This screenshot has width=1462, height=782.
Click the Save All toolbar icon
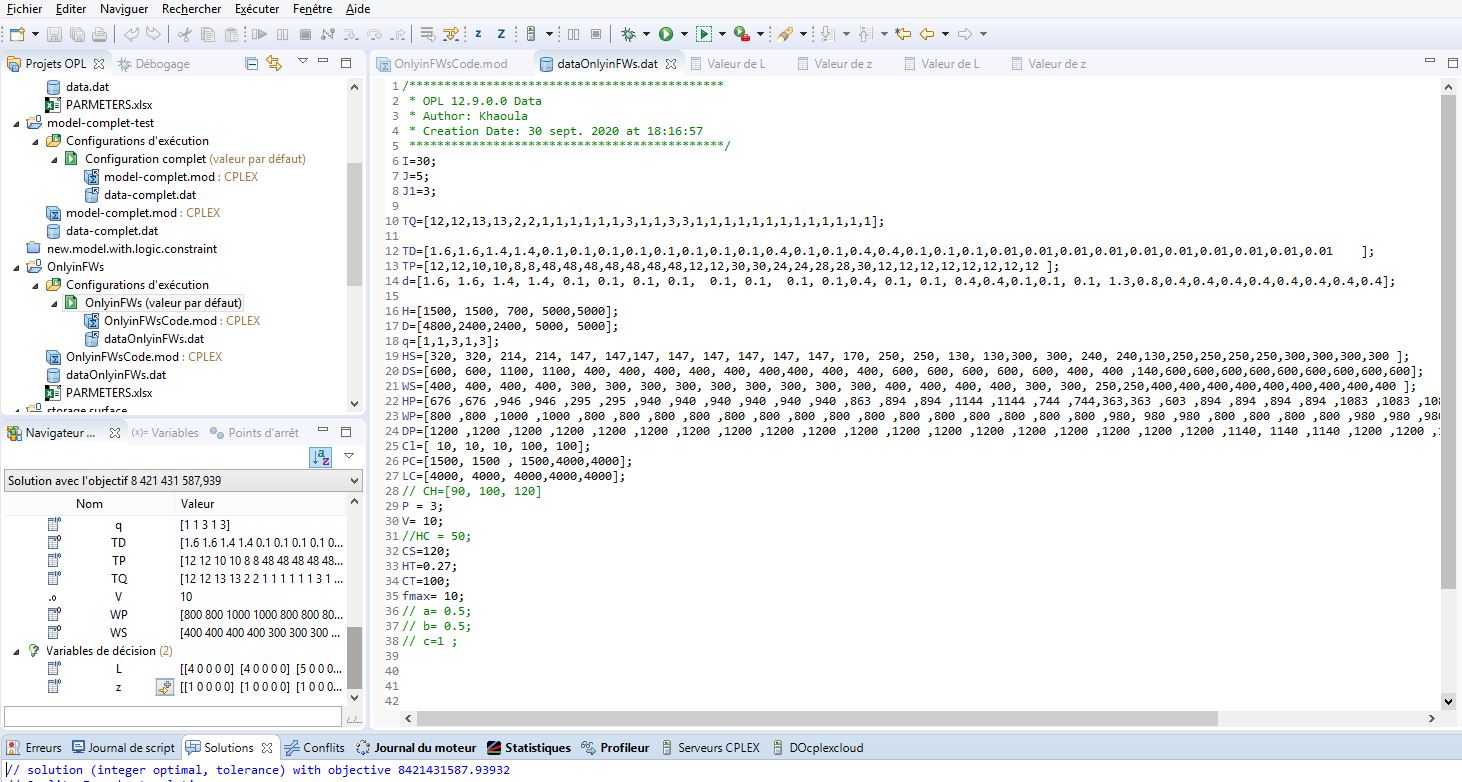tap(76, 34)
